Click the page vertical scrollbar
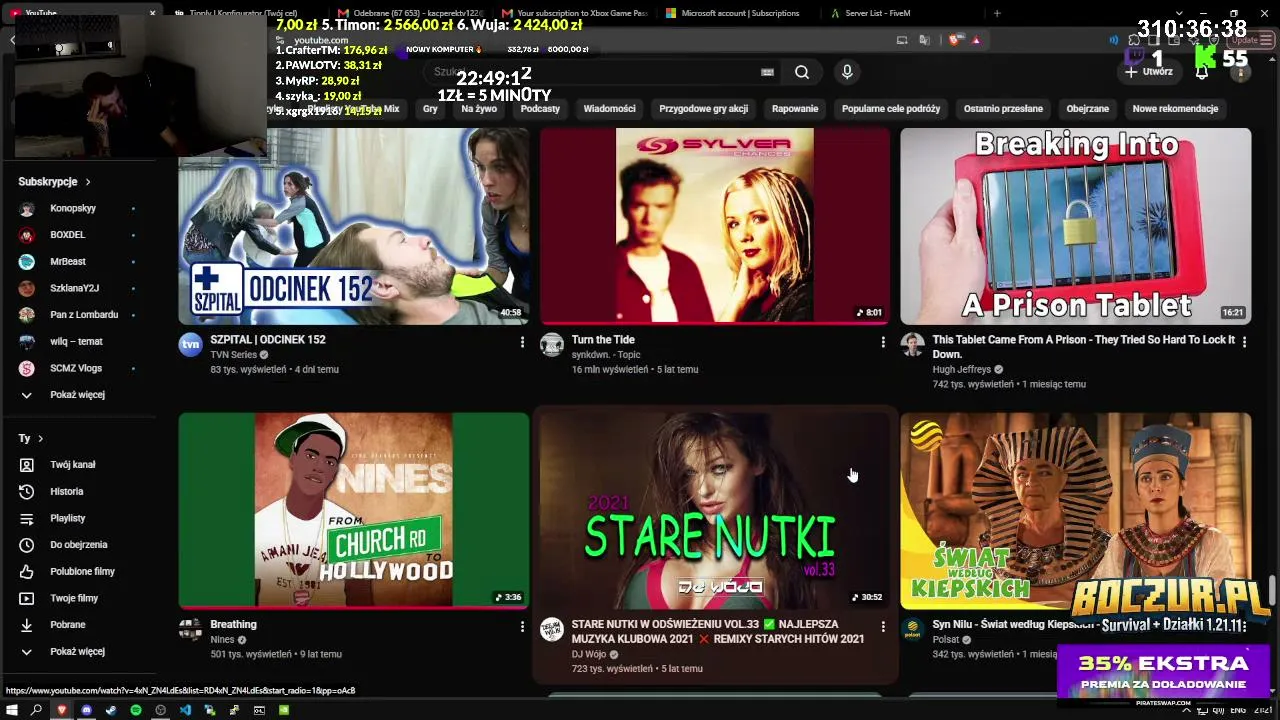This screenshot has width=1280, height=720. tap(1272, 590)
